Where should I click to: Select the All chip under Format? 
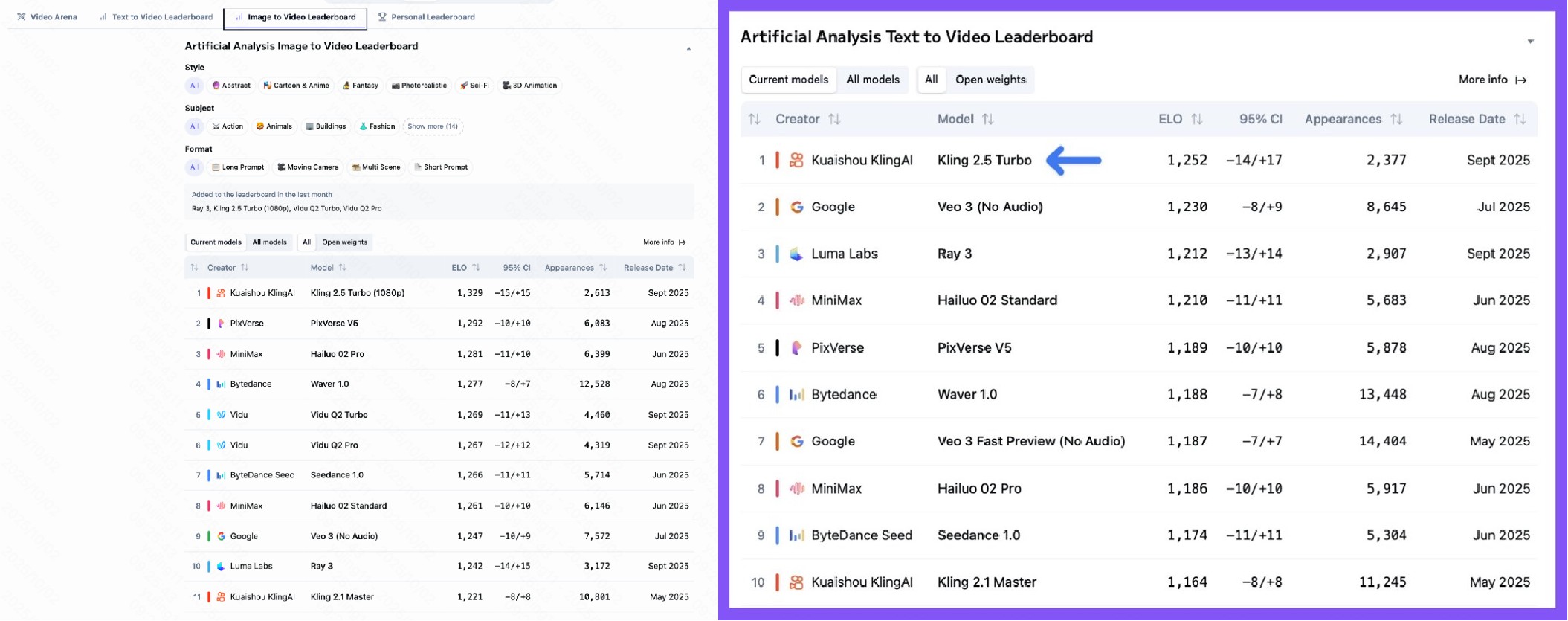coord(194,167)
